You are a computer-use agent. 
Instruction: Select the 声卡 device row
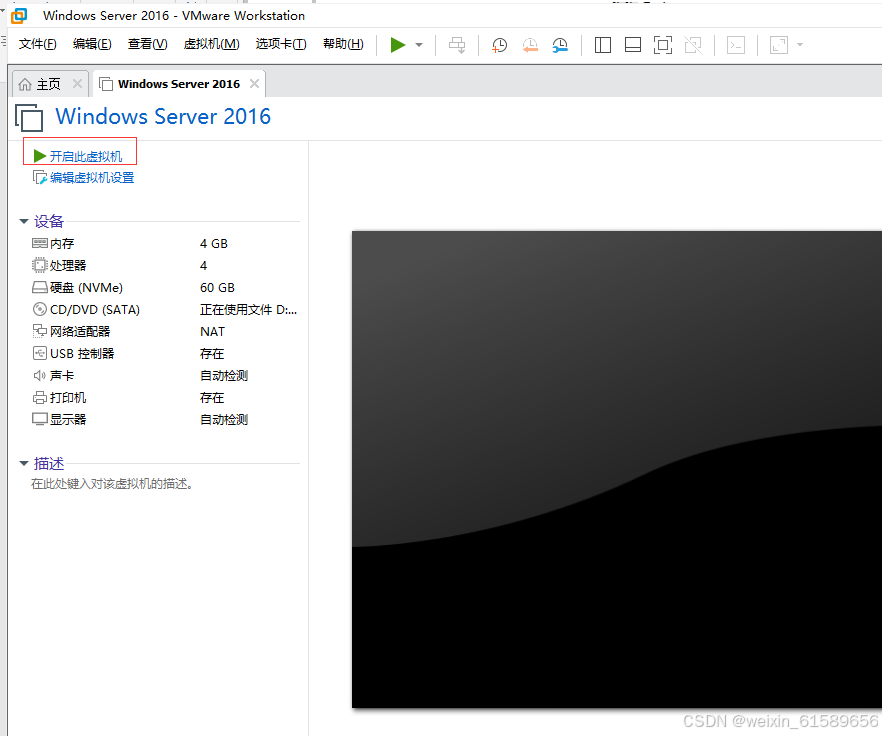pos(165,375)
